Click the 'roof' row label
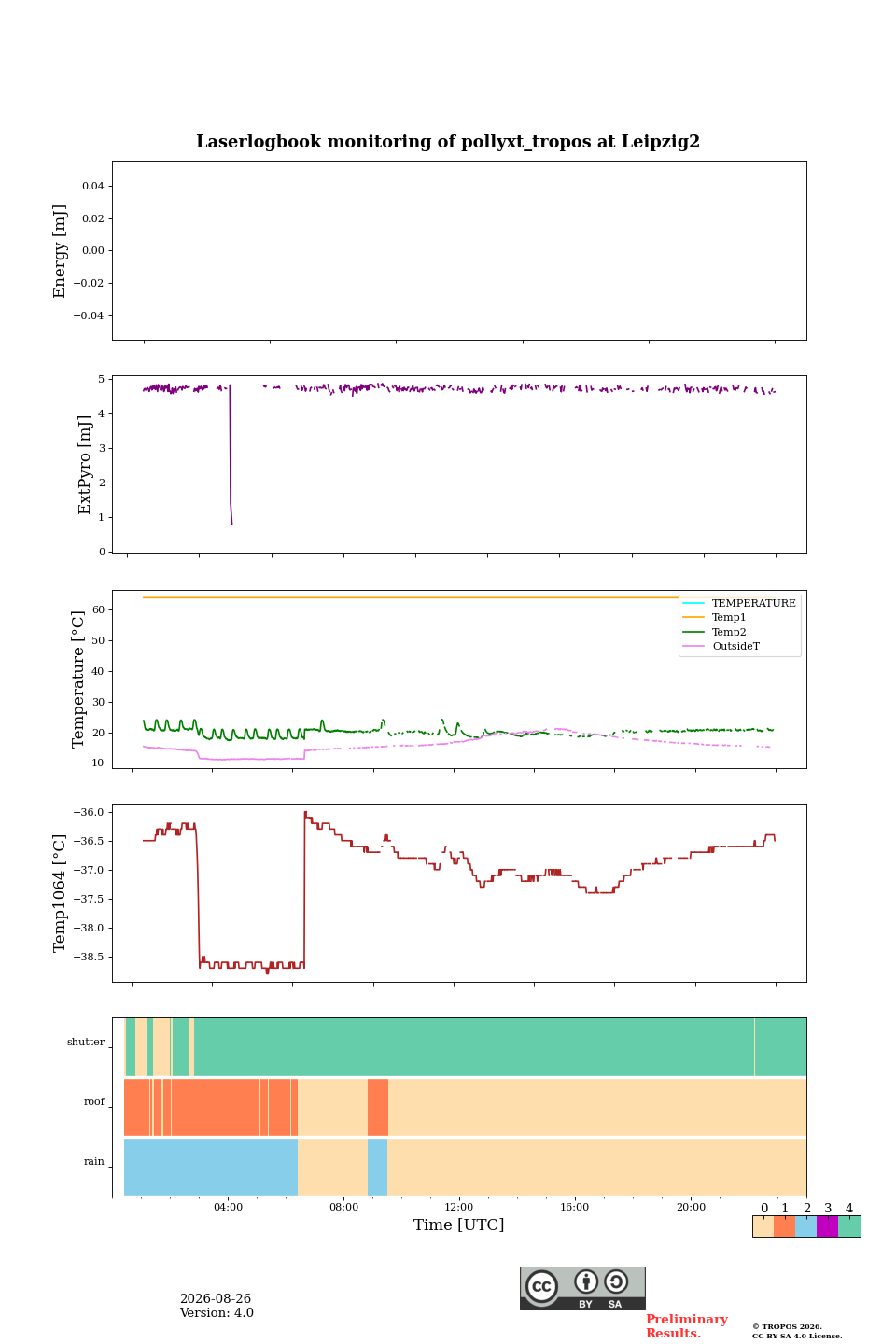The width and height of the screenshot is (896, 1344). click(94, 1102)
